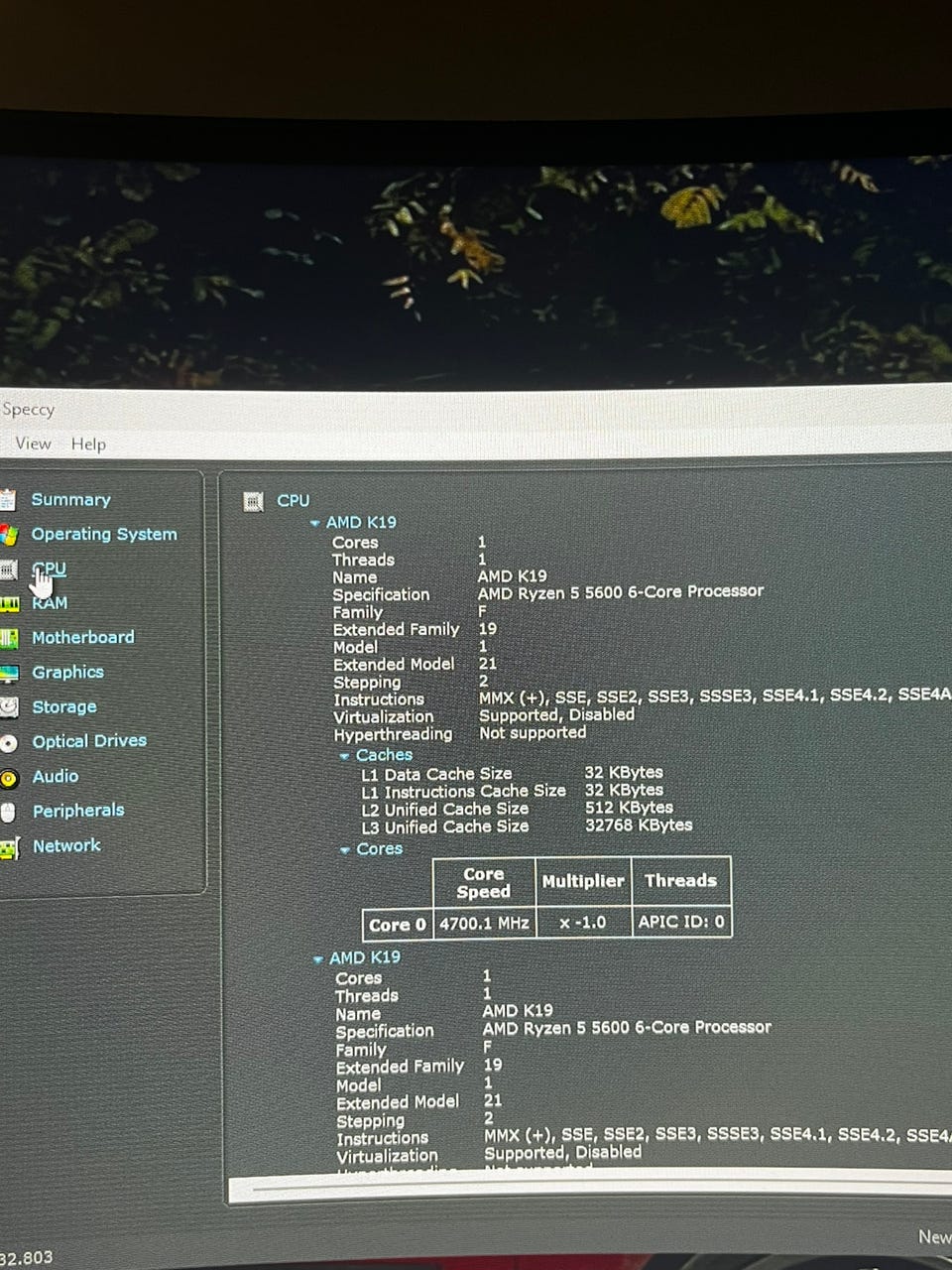Open the Audio section
The width and height of the screenshot is (952, 1270).
point(56,776)
